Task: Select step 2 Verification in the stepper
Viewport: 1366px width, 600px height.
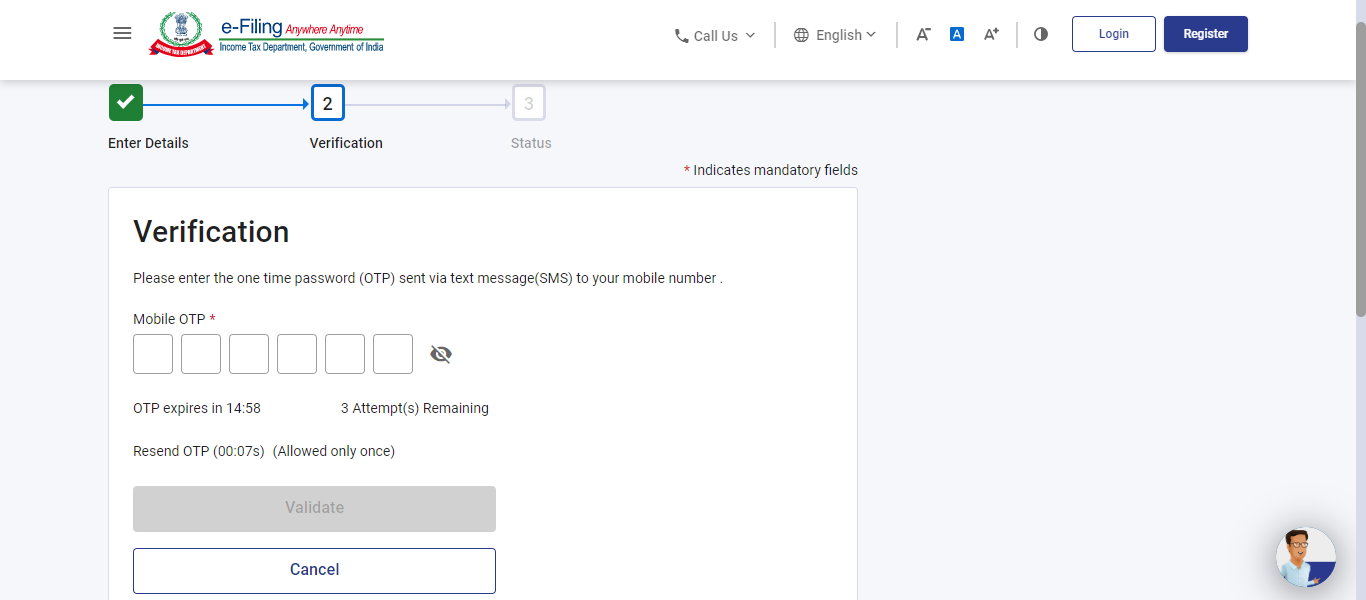Action: coord(327,101)
